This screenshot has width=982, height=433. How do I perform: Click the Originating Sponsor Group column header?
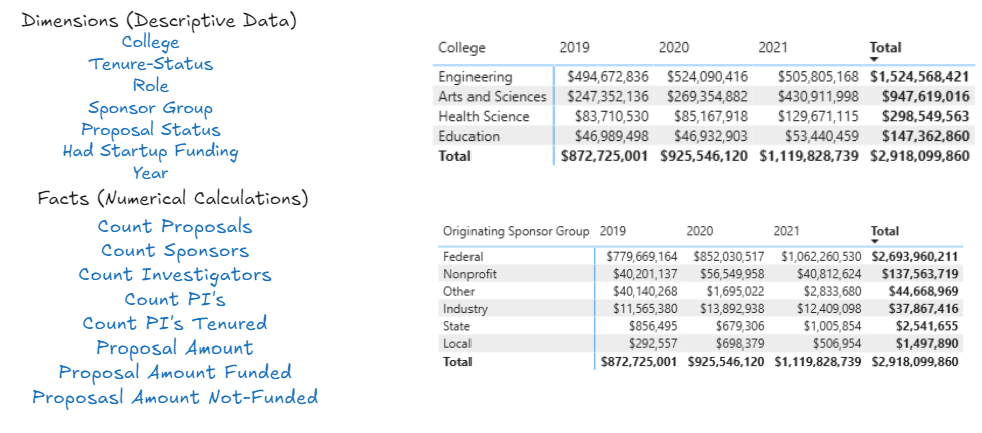pos(516,231)
